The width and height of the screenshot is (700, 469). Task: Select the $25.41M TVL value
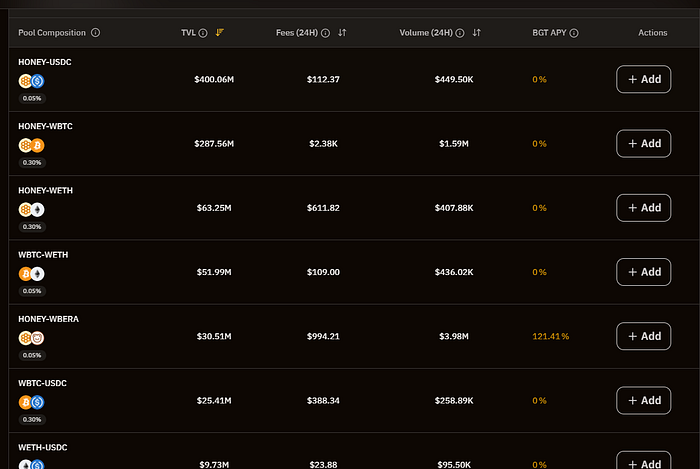pyautogui.click(x=214, y=401)
